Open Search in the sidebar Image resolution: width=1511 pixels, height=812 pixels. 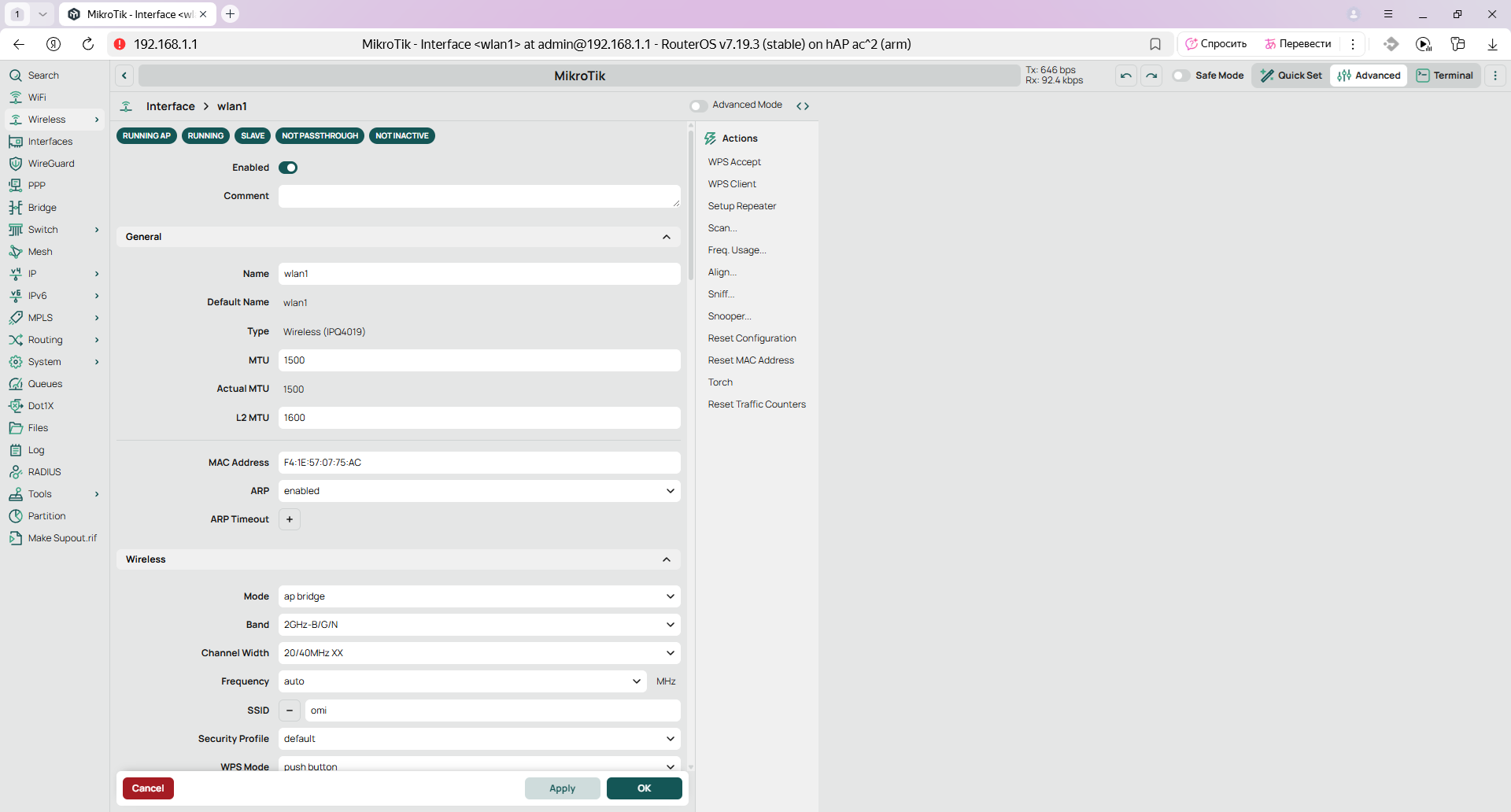54,76
